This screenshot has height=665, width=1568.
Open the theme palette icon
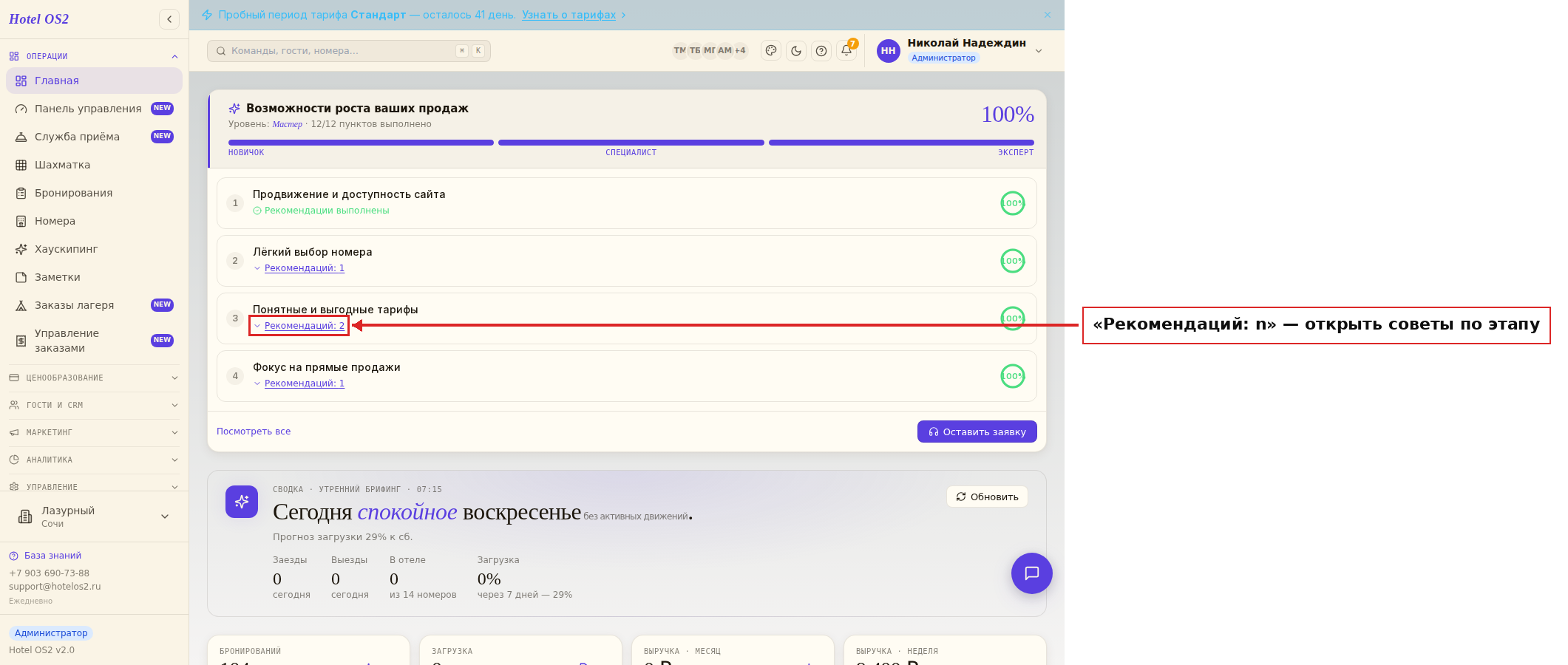tap(771, 51)
